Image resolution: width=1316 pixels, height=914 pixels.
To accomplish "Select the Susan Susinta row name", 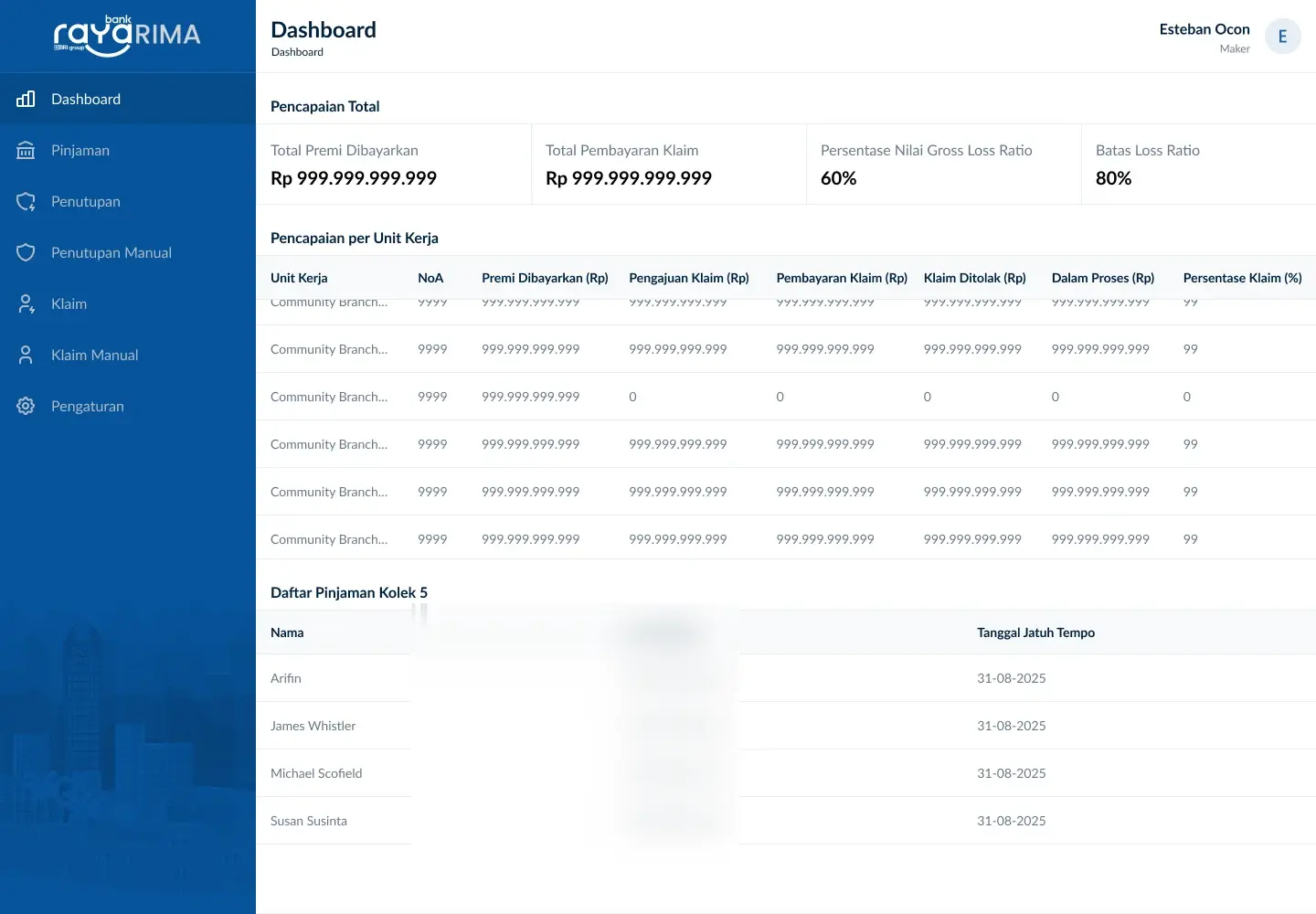I will pyautogui.click(x=309, y=821).
